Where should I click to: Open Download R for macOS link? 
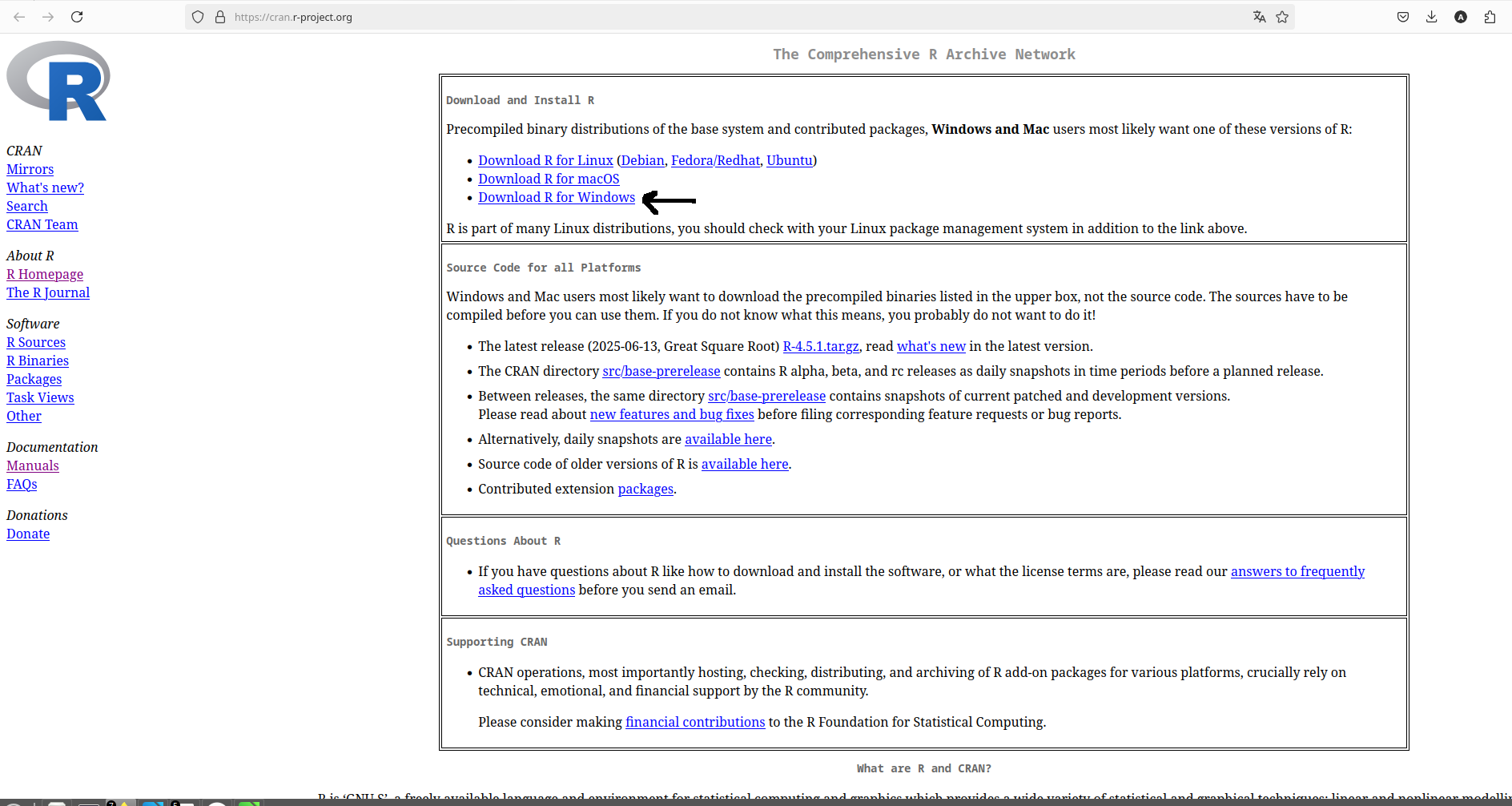[x=548, y=179]
